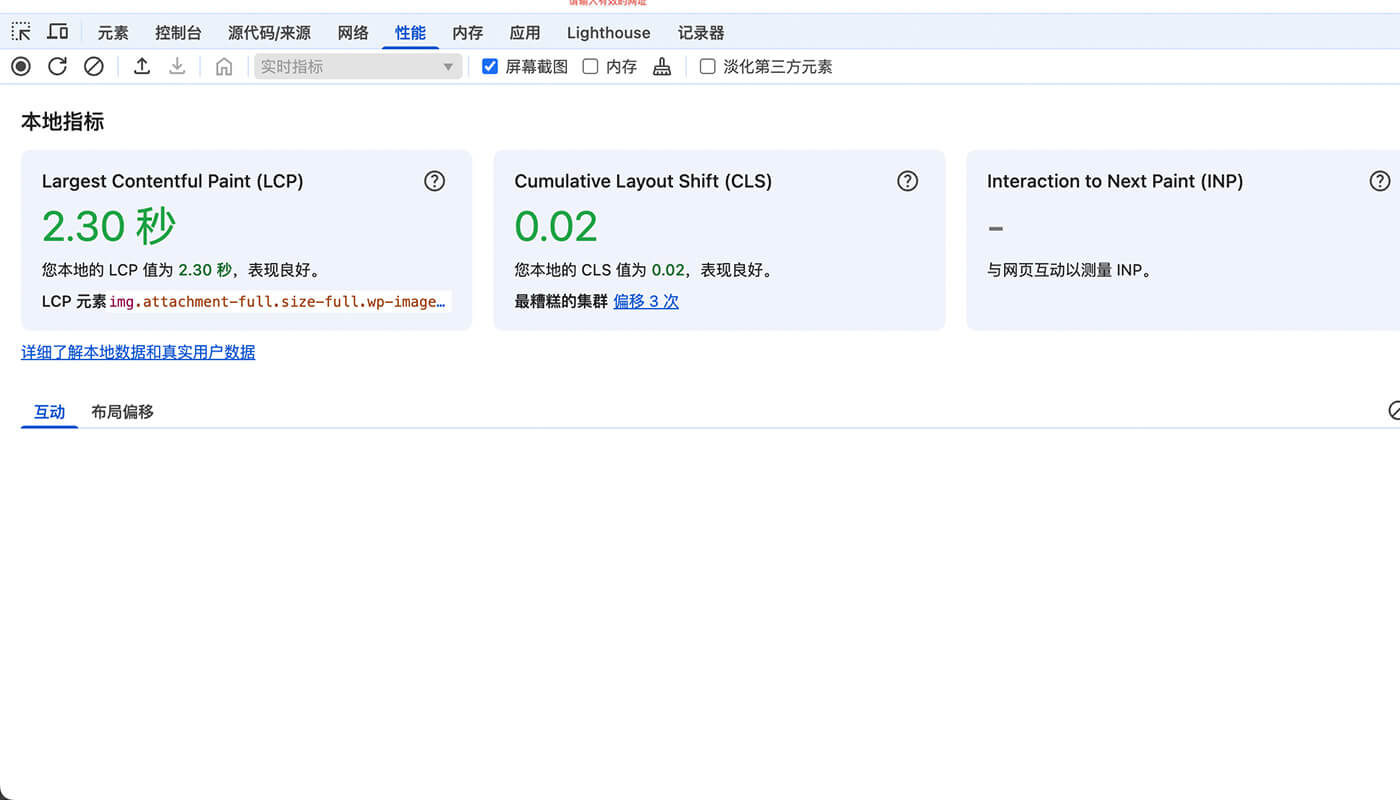Activate the inspect element picker icon

[x=21, y=32]
